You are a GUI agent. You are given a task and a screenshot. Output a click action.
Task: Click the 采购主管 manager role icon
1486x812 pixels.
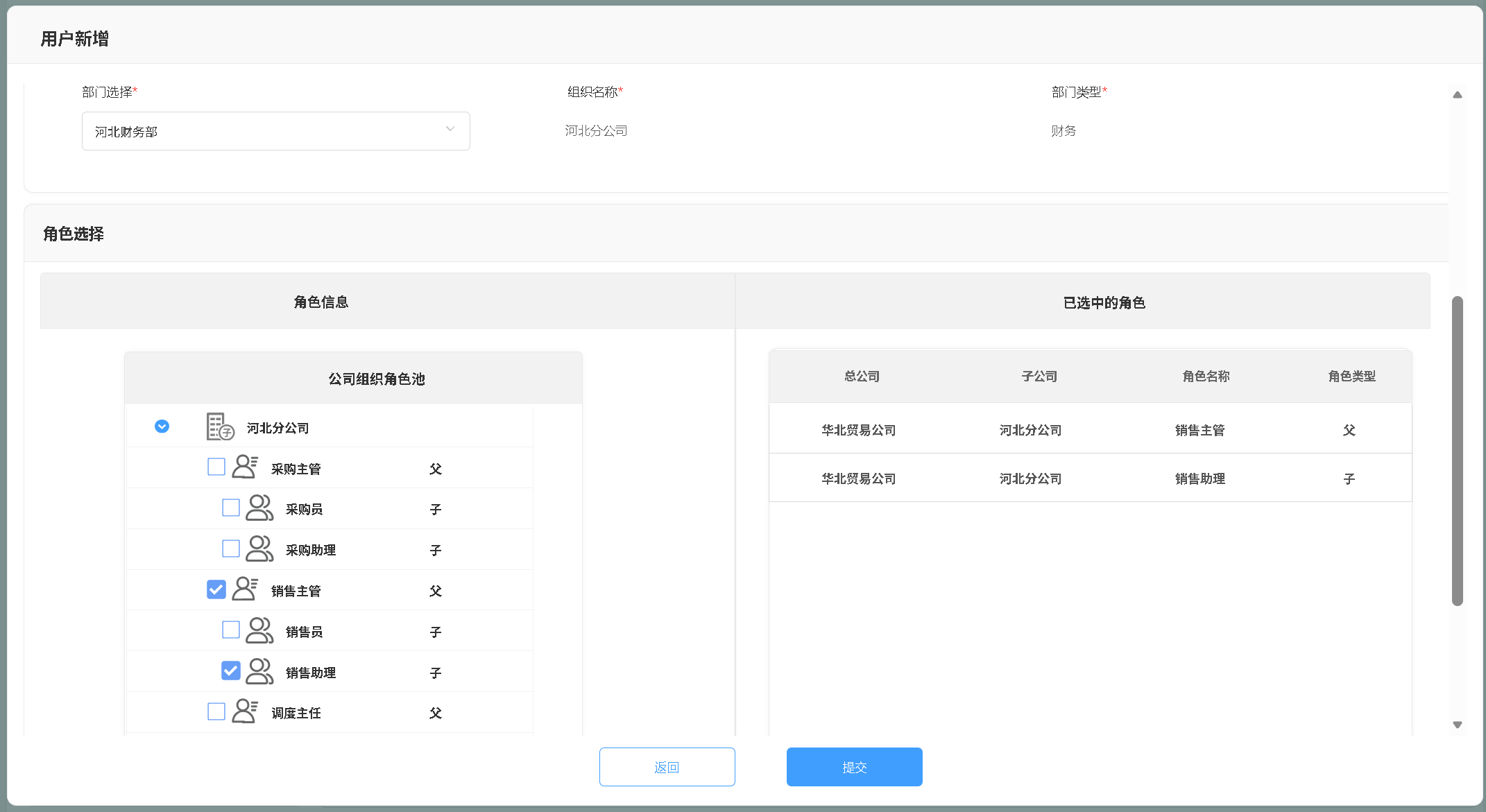(x=245, y=467)
